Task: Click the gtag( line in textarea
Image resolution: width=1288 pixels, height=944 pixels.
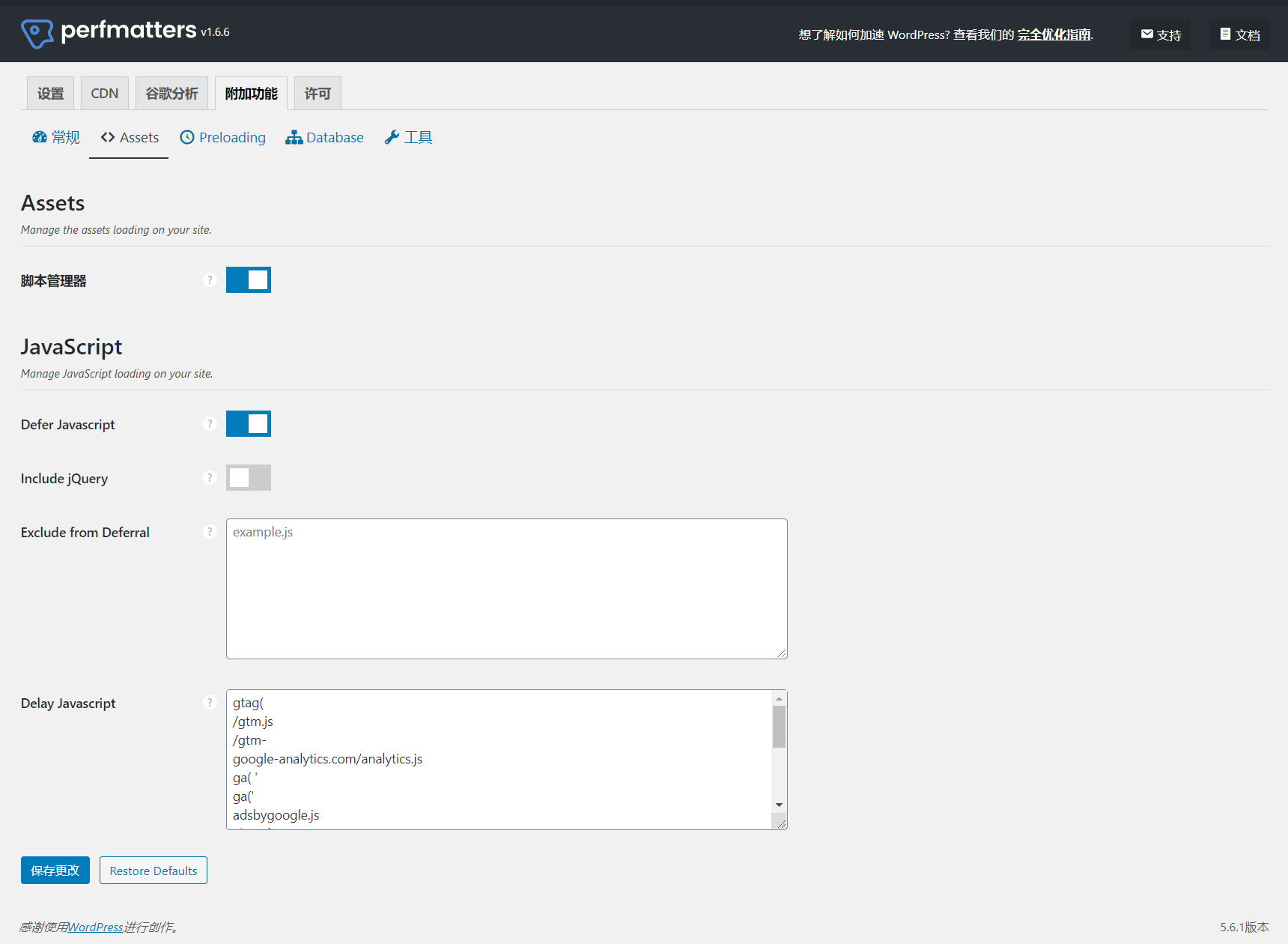Action: coord(249,703)
